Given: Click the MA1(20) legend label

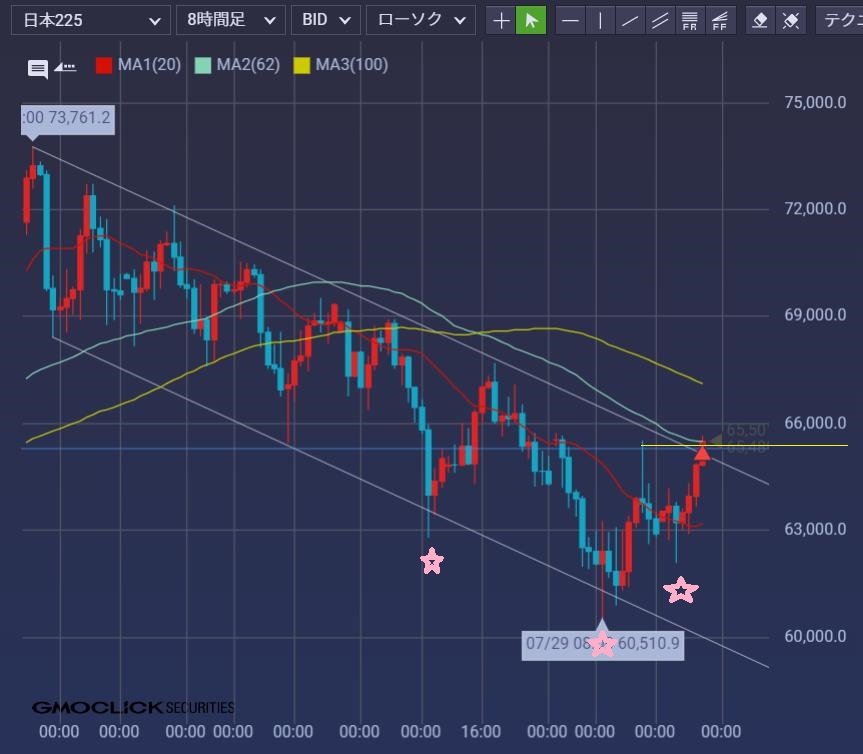Looking at the screenshot, I should tap(149, 65).
